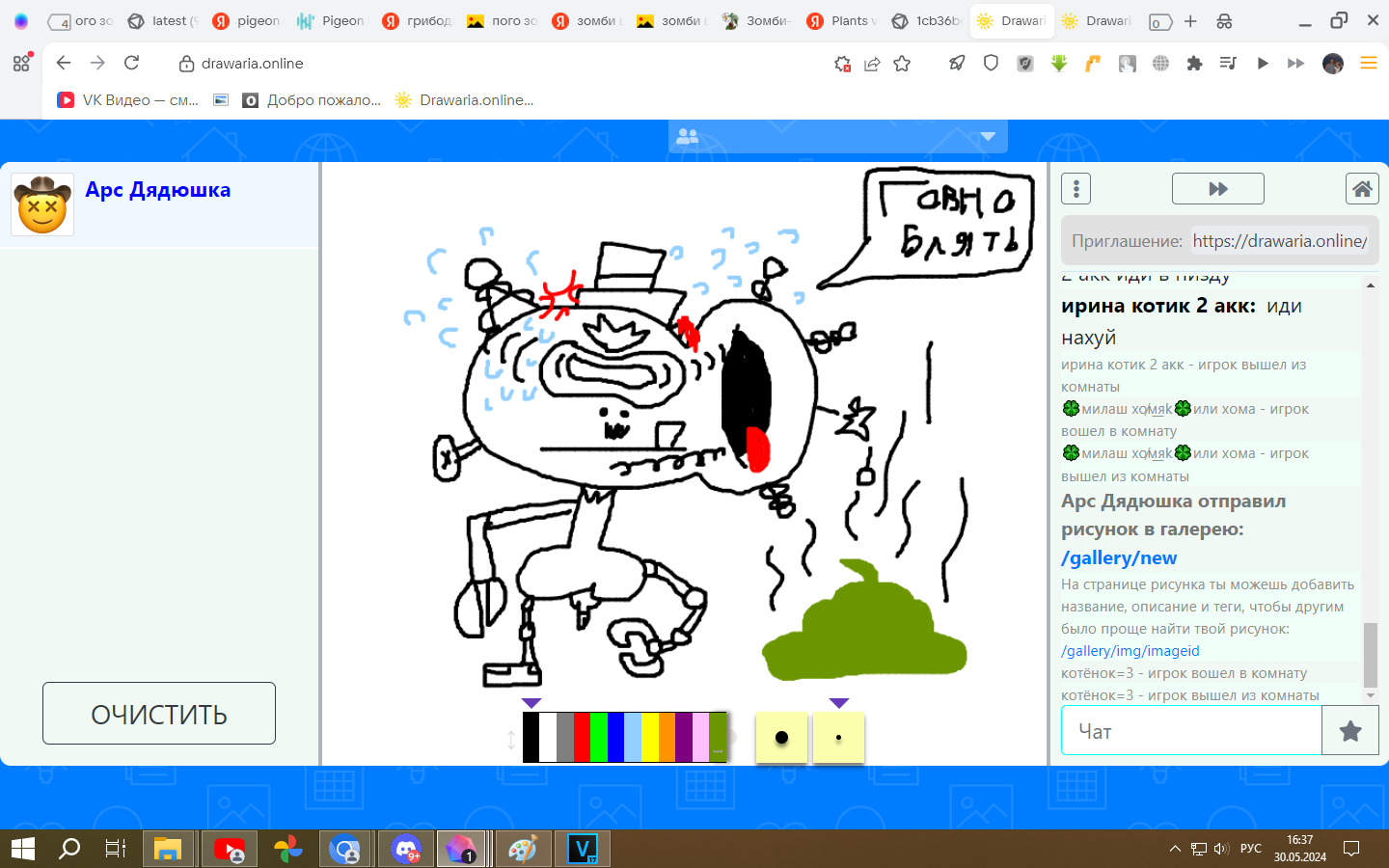Pick the pink color swatch
This screenshot has height=868, width=1389.
(x=700, y=738)
